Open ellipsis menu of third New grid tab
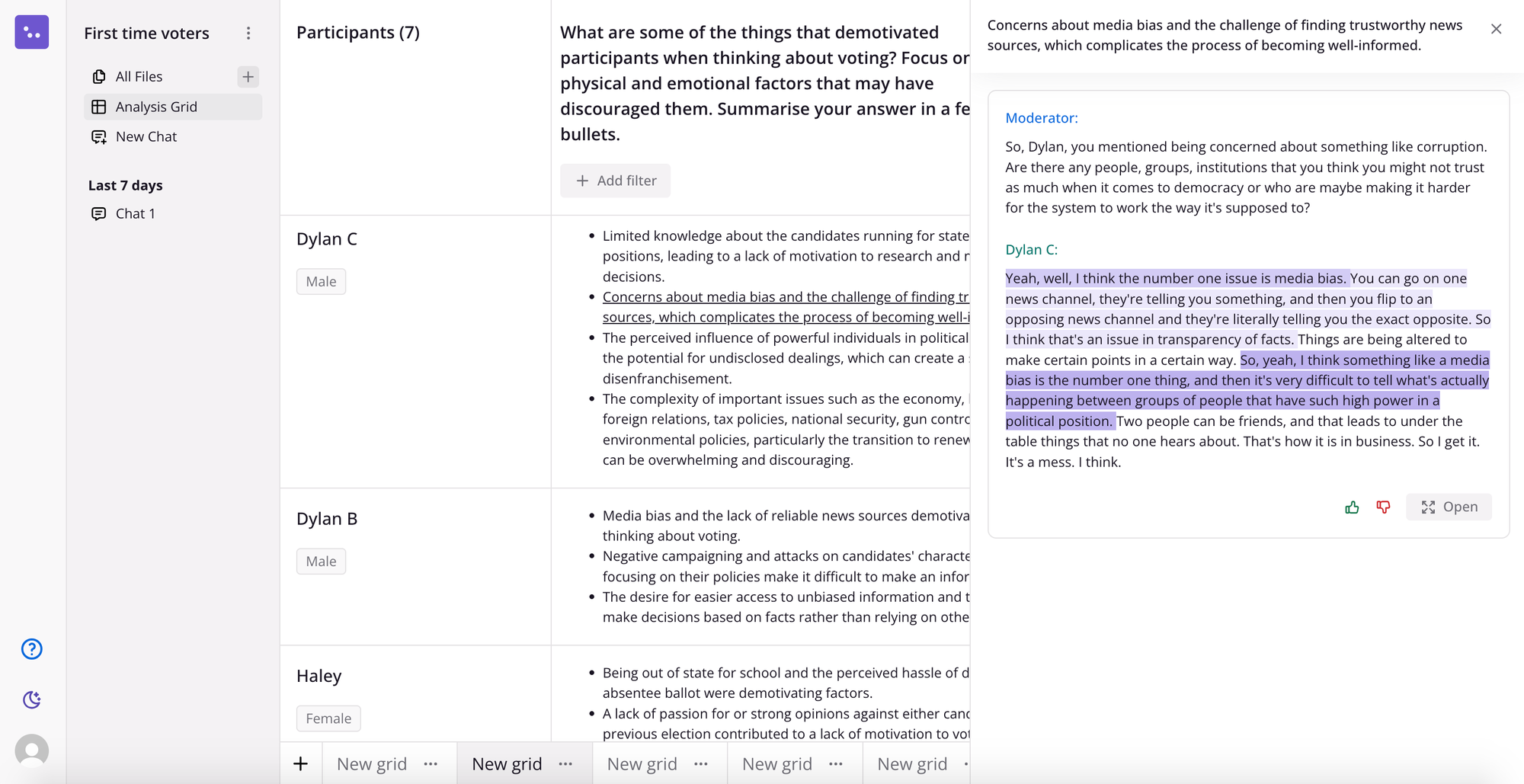1524x784 pixels. (701, 763)
